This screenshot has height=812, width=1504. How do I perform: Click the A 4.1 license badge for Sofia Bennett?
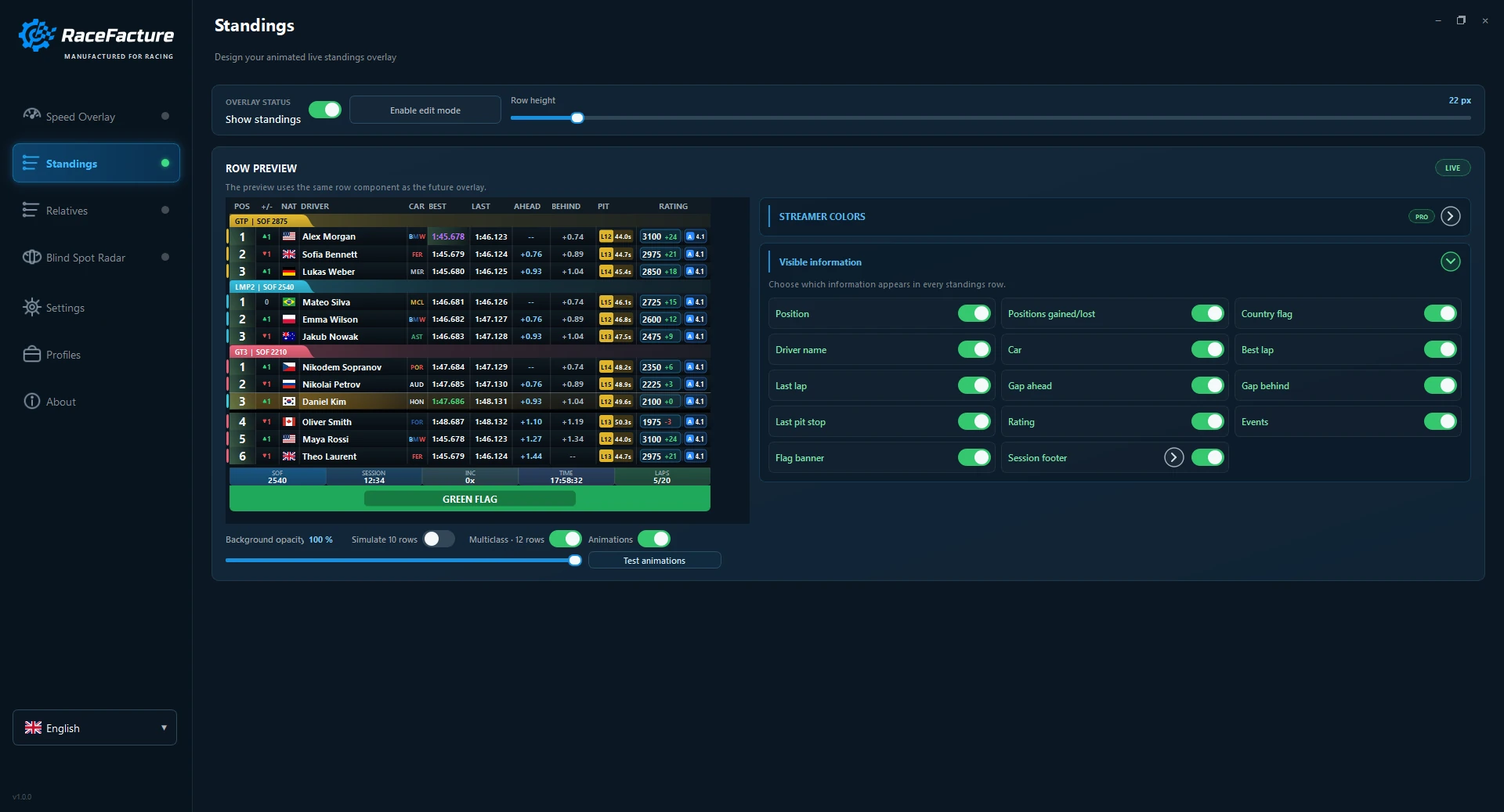click(696, 254)
